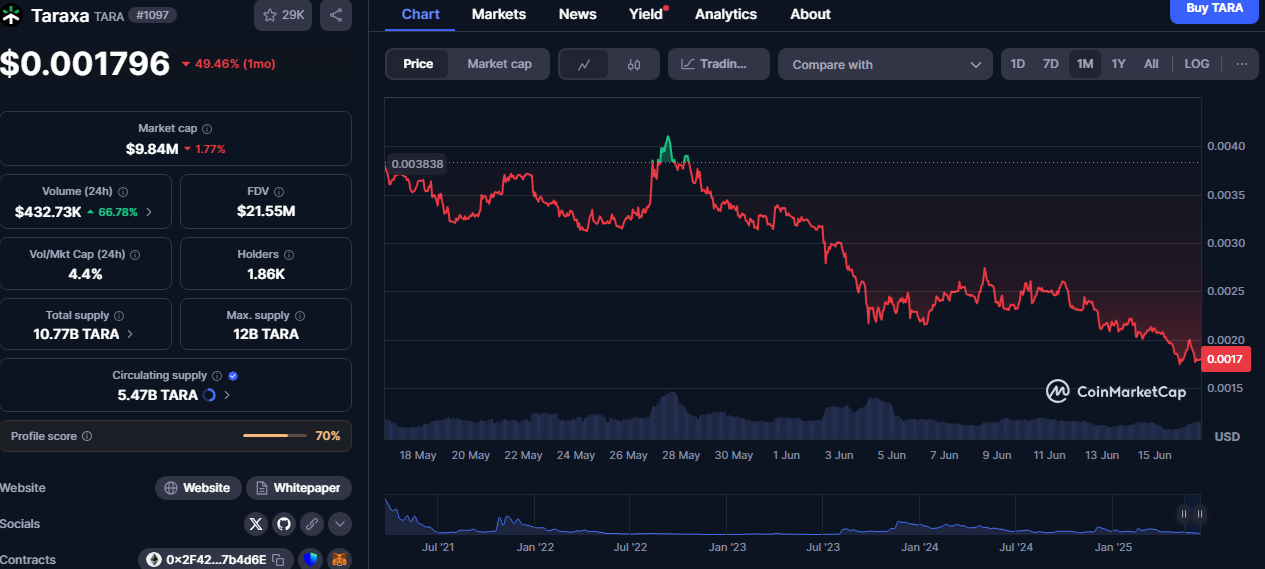Open the Compare with dropdown

coord(885,64)
